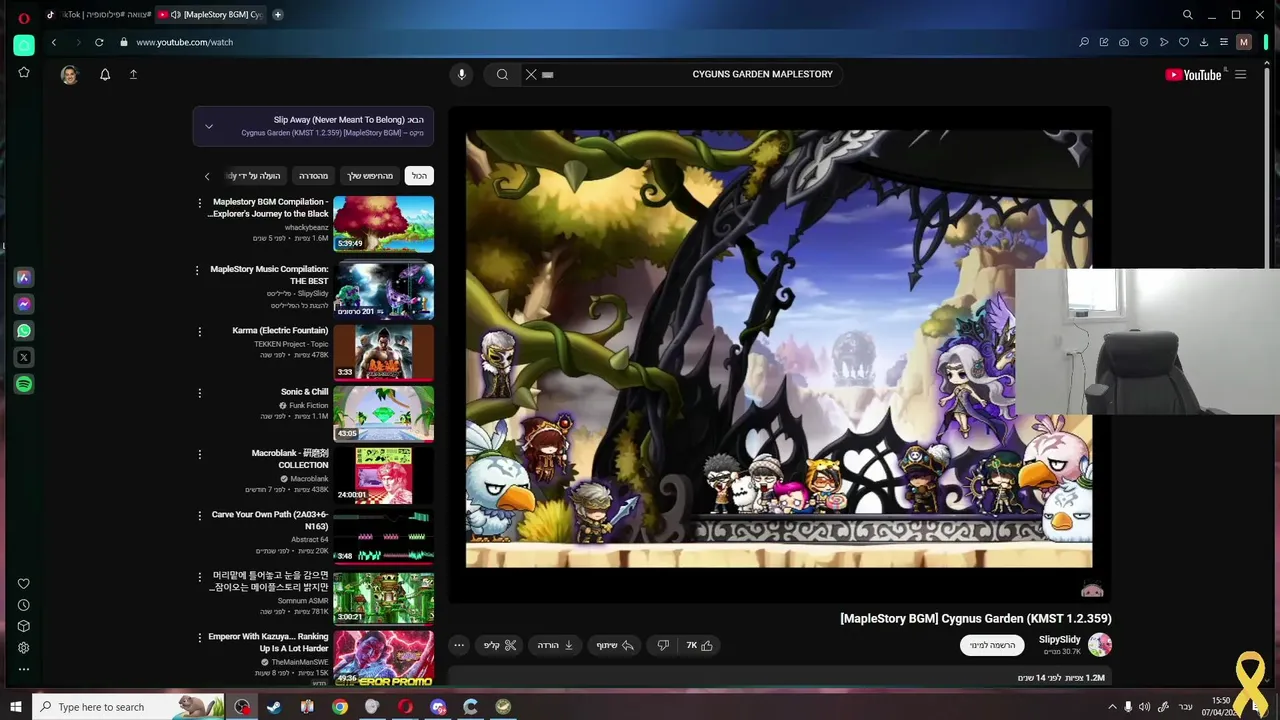This screenshot has height=720, width=1280.
Task: Open a new browser tab
Action: [x=278, y=14]
